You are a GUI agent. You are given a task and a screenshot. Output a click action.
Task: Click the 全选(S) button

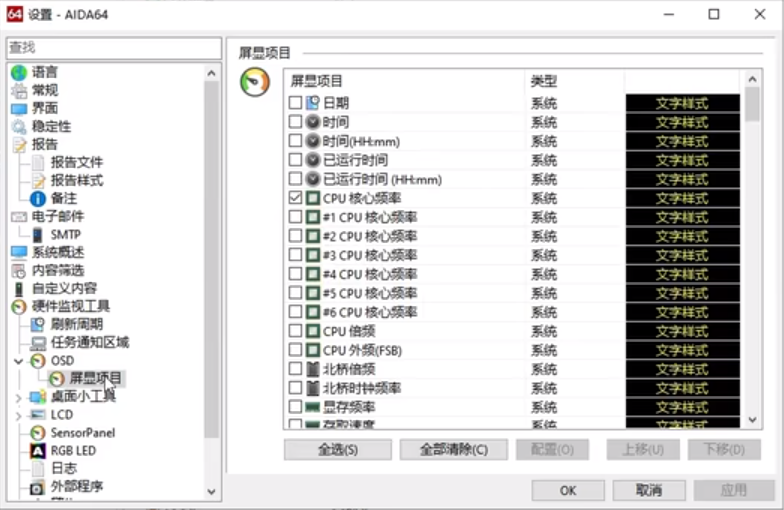point(338,450)
